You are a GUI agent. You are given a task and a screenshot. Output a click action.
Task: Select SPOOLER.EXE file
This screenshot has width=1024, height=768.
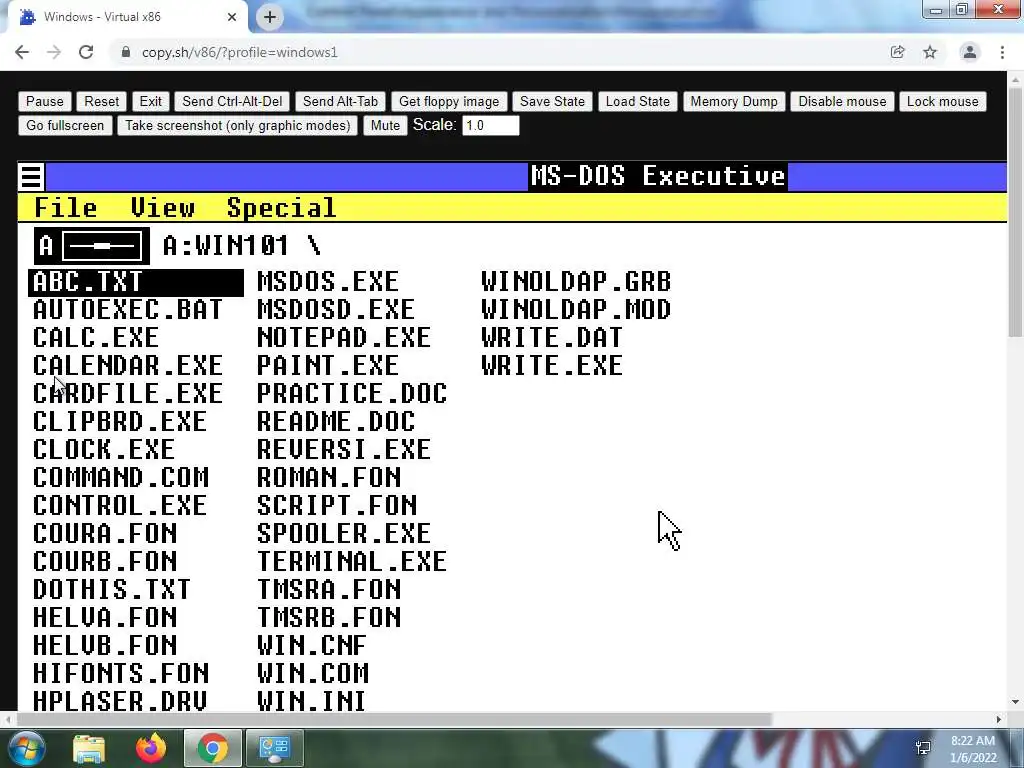pos(344,534)
